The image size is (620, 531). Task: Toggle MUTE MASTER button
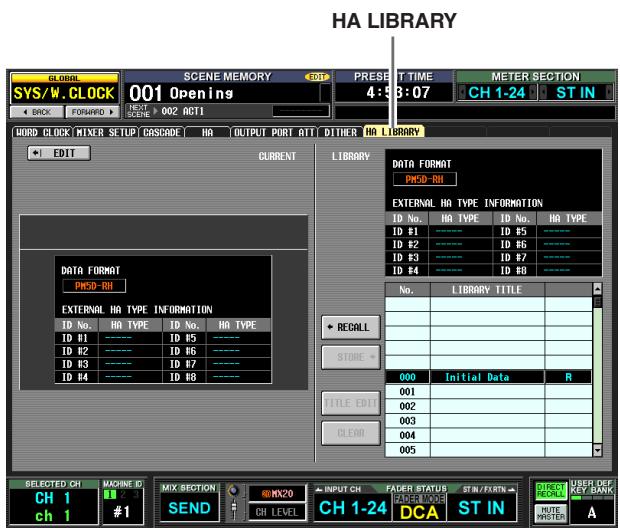coord(550,513)
